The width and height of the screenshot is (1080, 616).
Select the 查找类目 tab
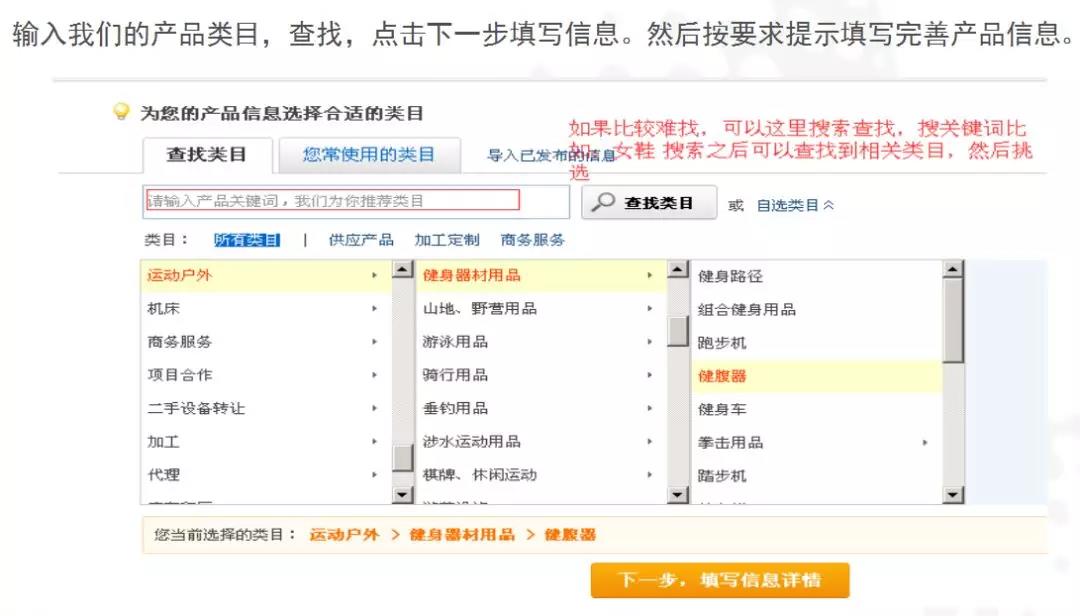[x=206, y=155]
